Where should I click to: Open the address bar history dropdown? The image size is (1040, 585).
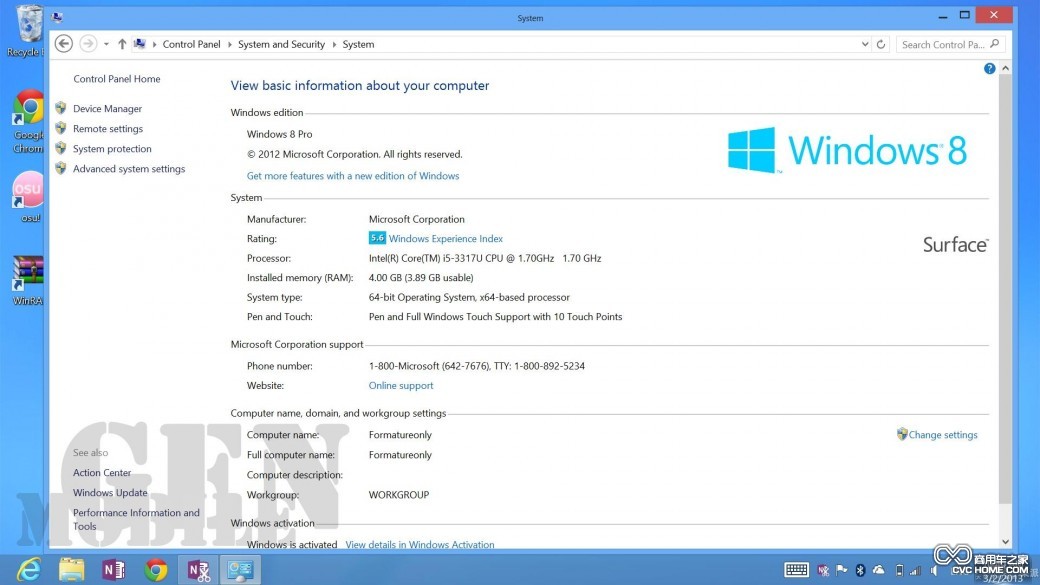865,44
